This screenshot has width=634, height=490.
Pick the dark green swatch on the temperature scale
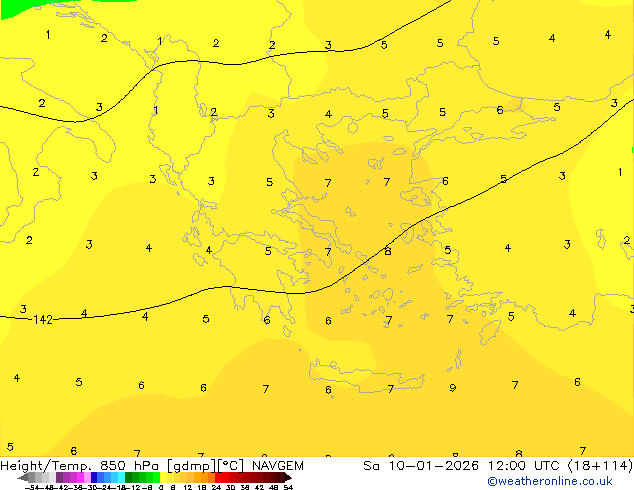click(129, 477)
